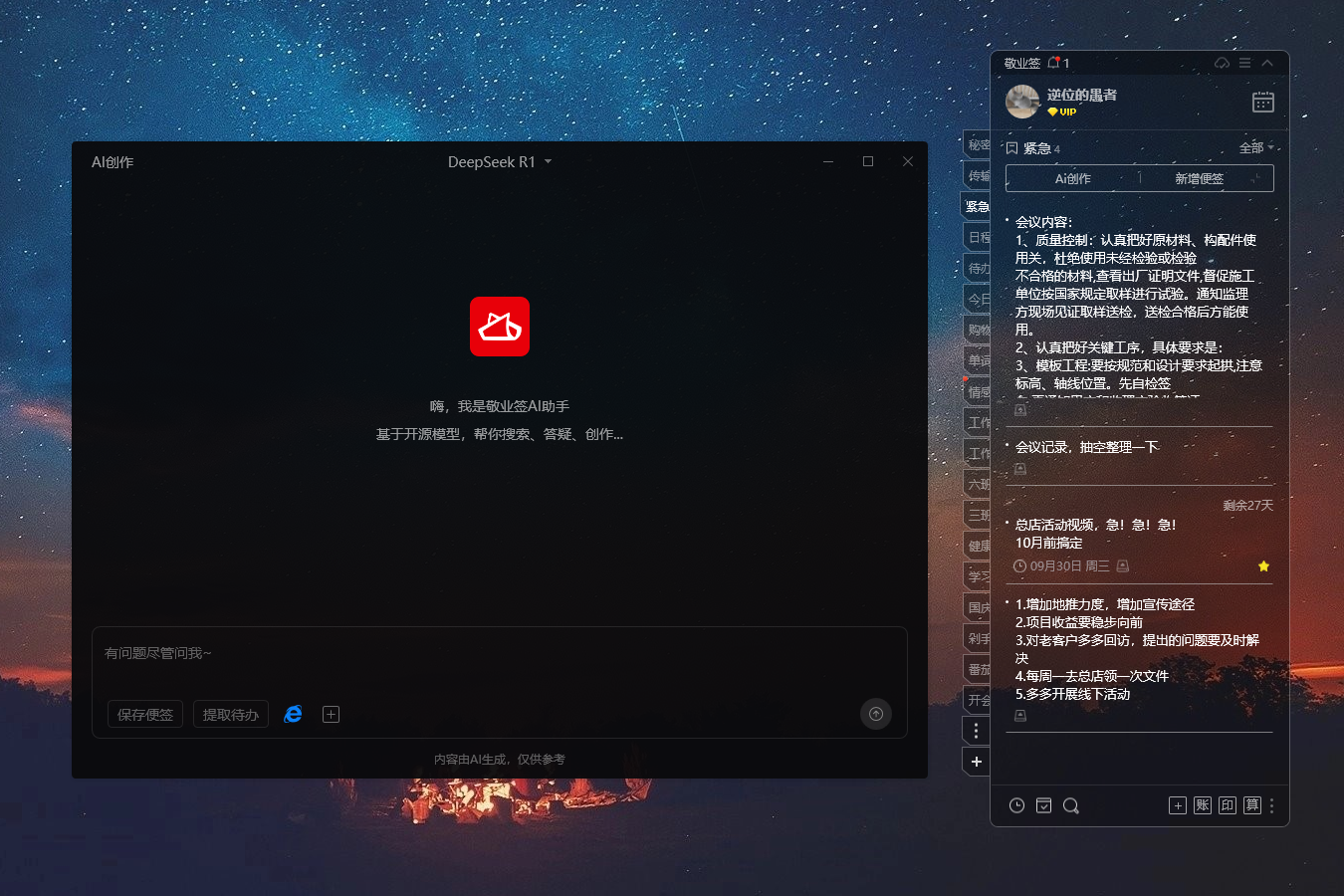1344x896 pixels.
Task: Open the 账 accounting icon
Action: click(1203, 805)
